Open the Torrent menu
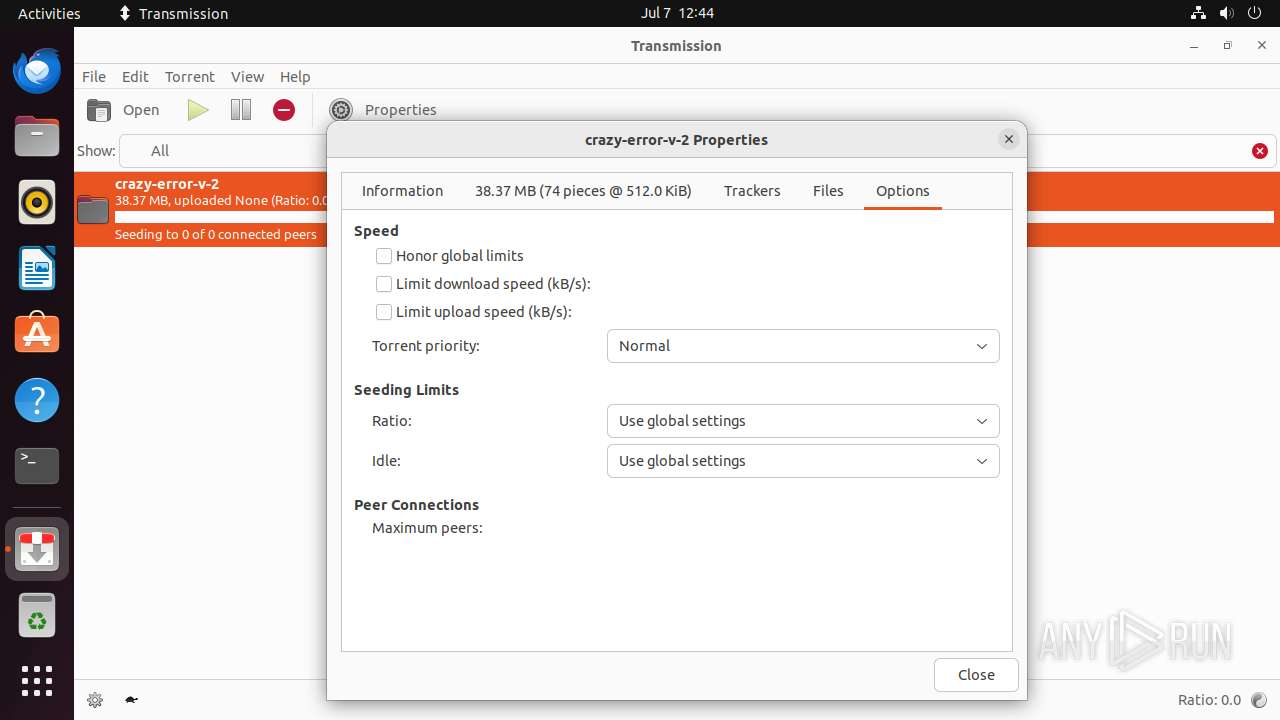The image size is (1280, 720). [x=190, y=77]
